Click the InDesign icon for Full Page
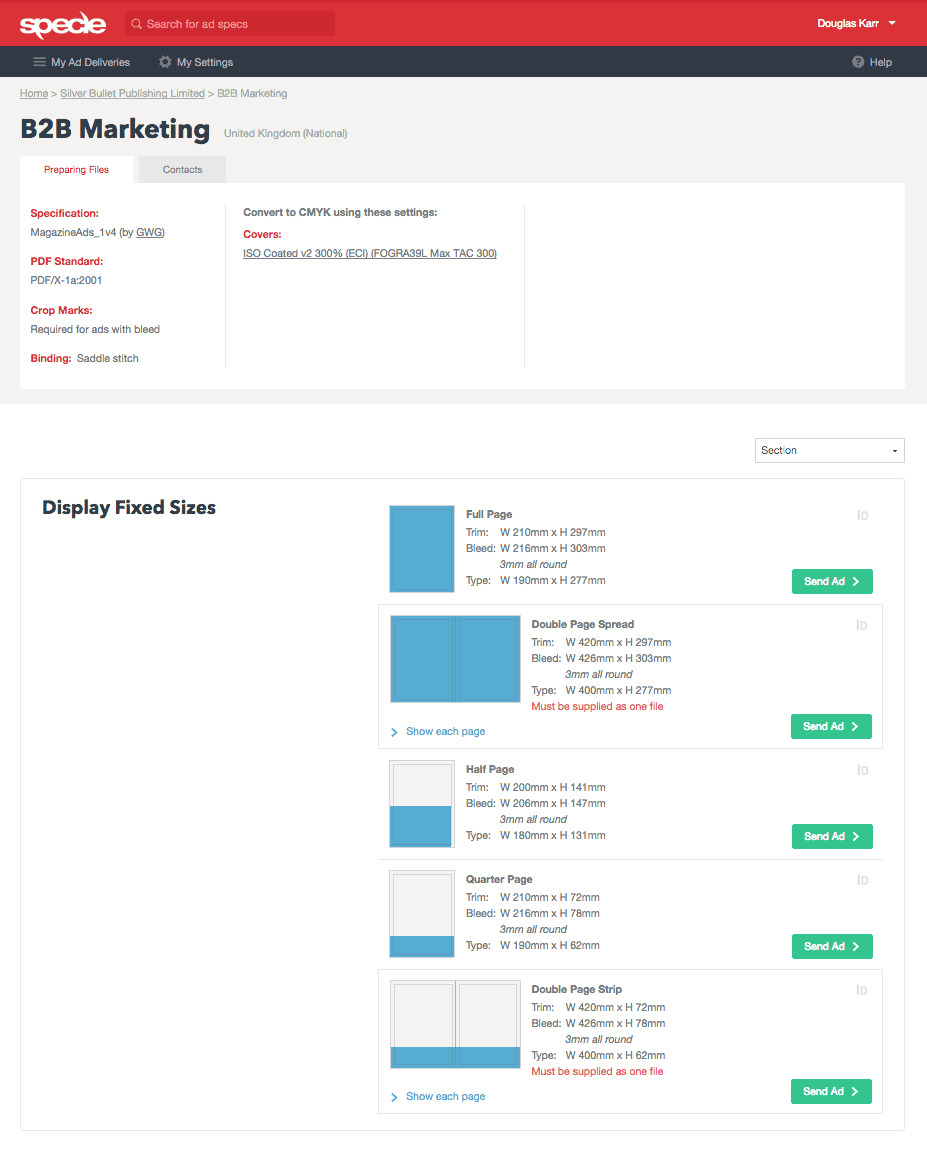 tap(862, 515)
